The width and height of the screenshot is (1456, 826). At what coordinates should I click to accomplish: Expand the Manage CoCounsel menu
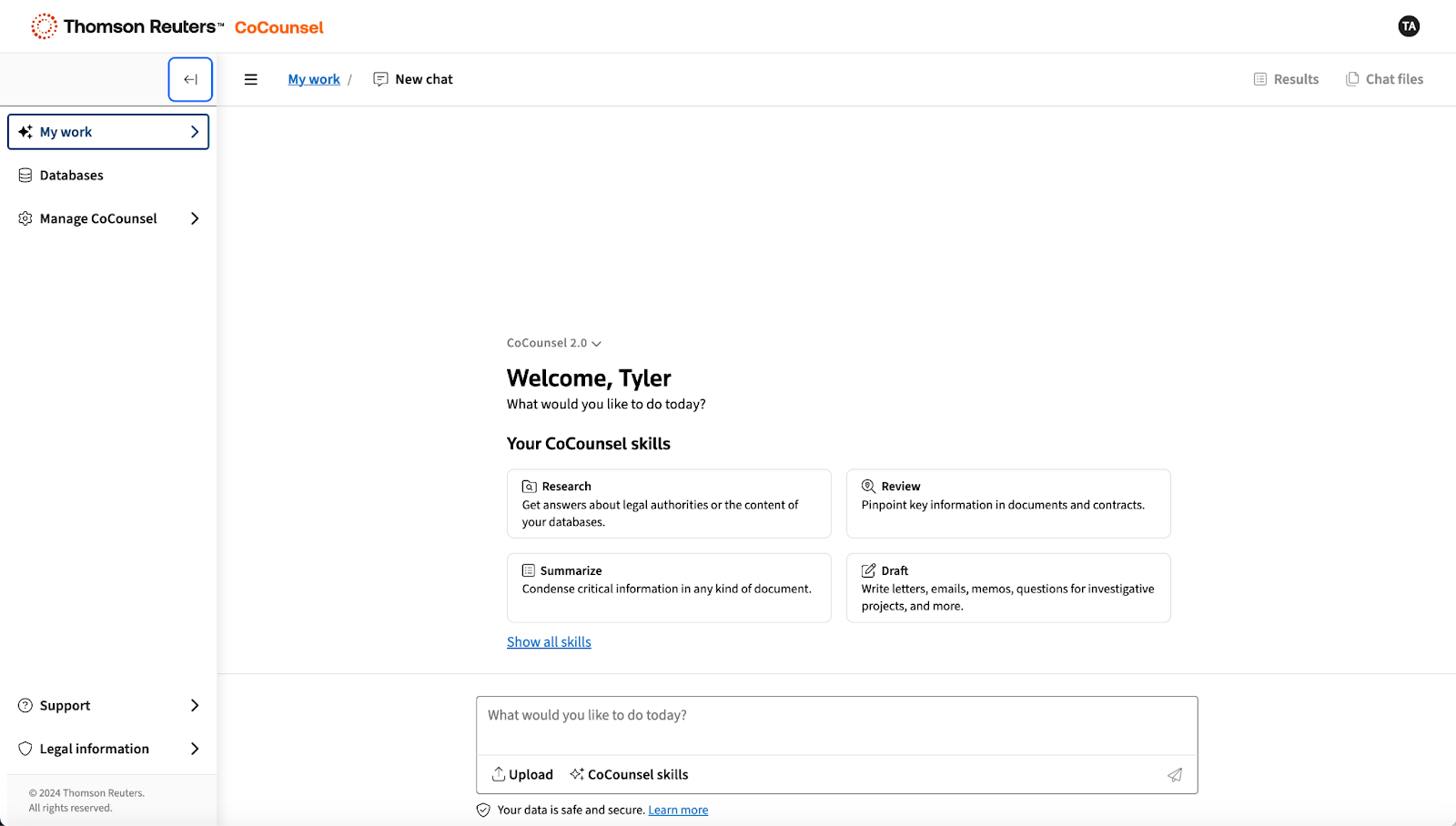(x=108, y=218)
